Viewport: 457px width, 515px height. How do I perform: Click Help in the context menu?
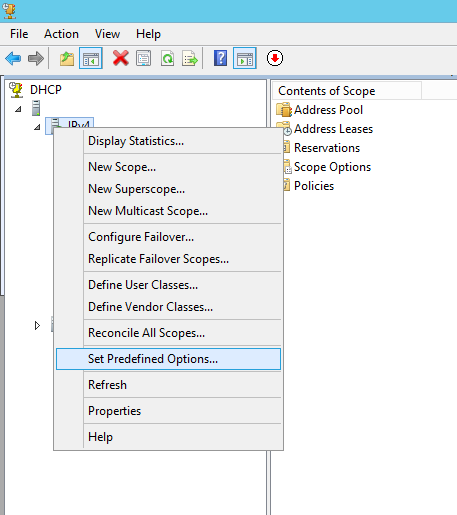(169, 437)
